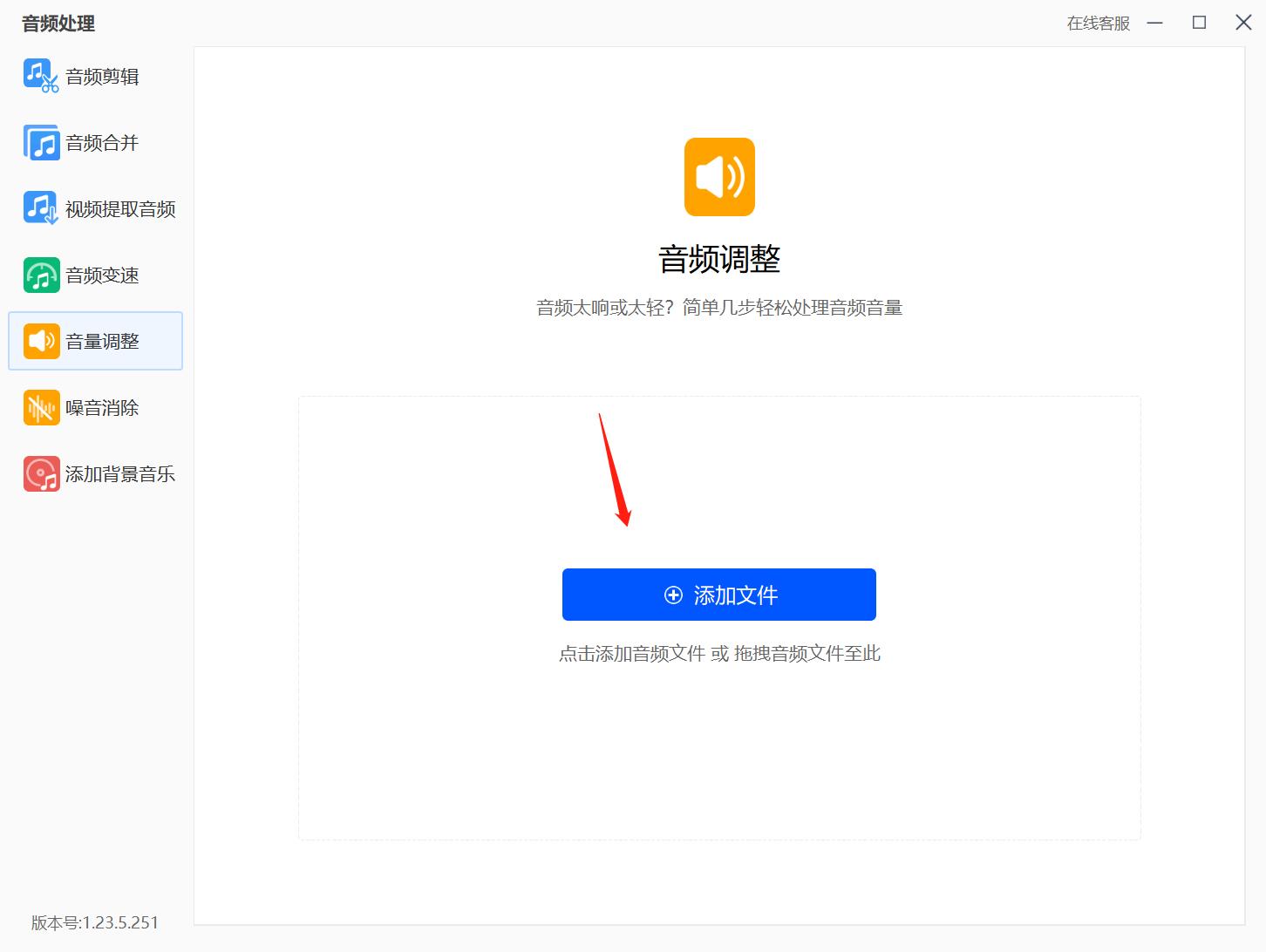Screen dimensions: 1266x952
Task: Click the 添加文件 add-file button
Action: 719,595
